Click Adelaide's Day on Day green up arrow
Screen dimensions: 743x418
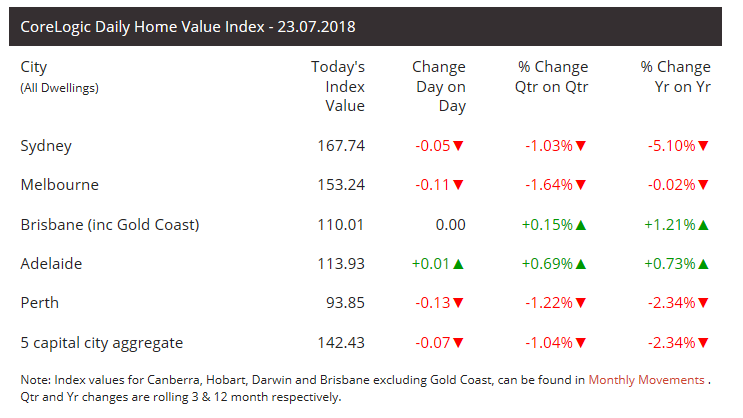coord(459,265)
